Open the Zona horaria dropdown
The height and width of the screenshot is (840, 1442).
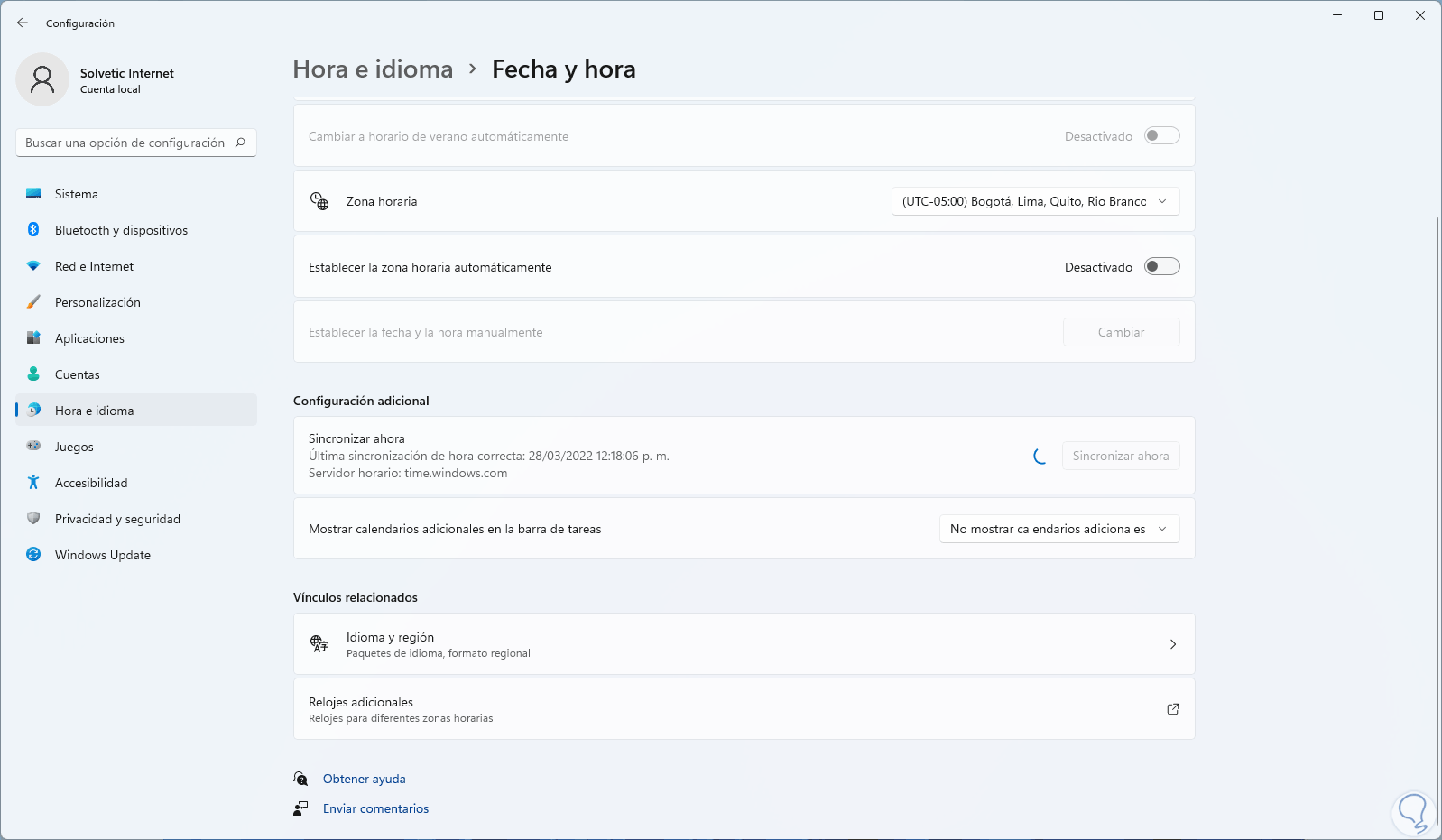tap(1035, 202)
